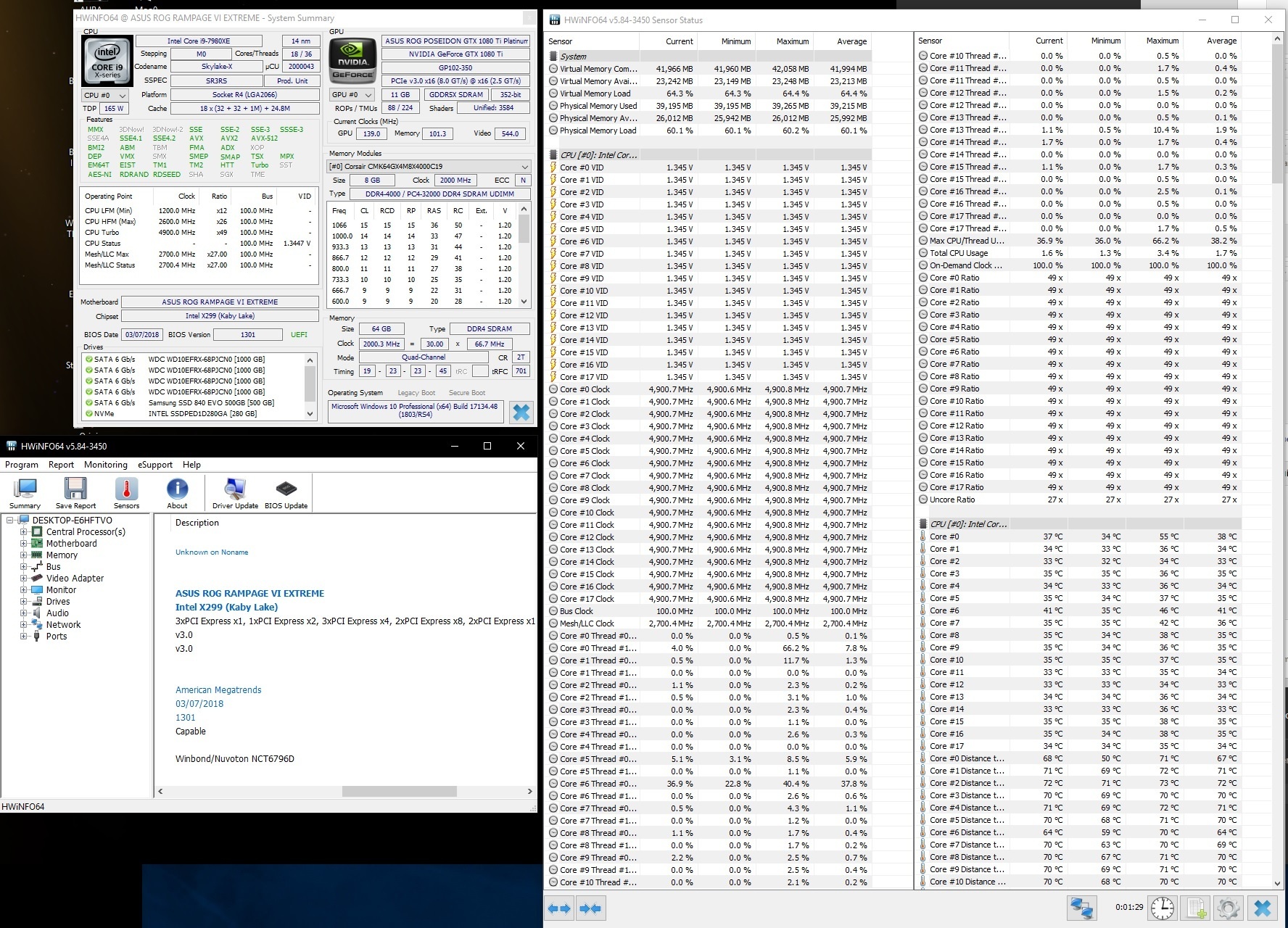
Task: Click the American Megatrends link
Action: tap(218, 690)
